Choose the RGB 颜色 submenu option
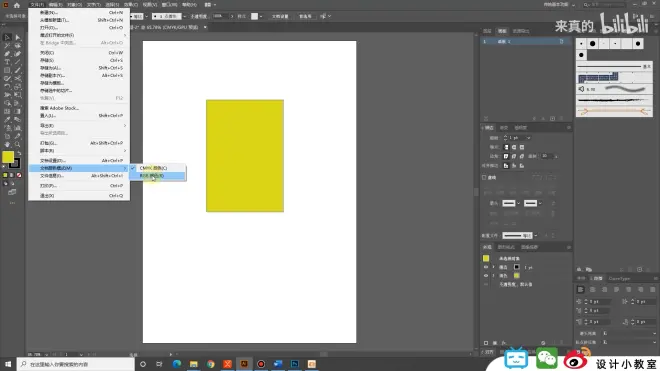 (x=157, y=176)
